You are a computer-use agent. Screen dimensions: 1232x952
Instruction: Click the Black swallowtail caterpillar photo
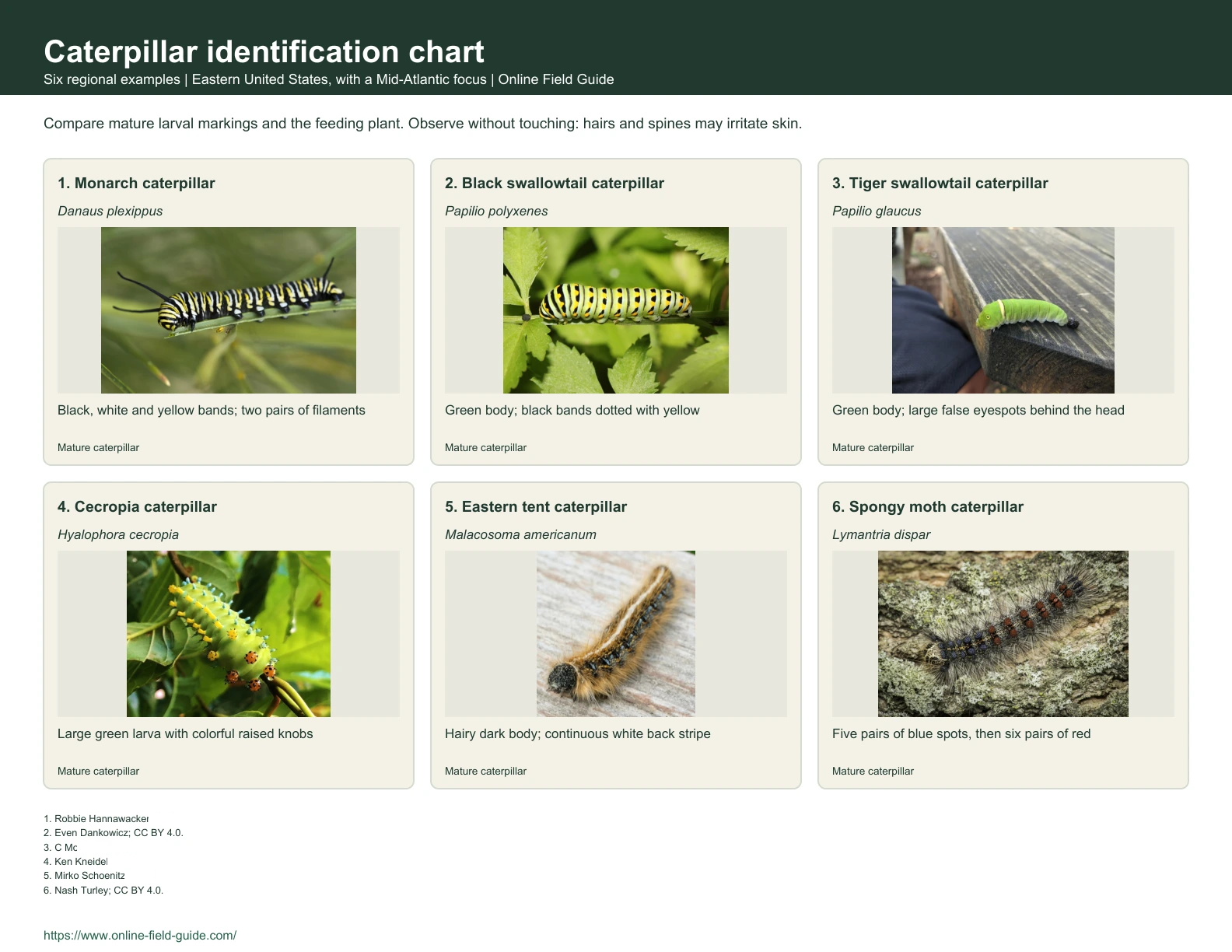(x=616, y=310)
